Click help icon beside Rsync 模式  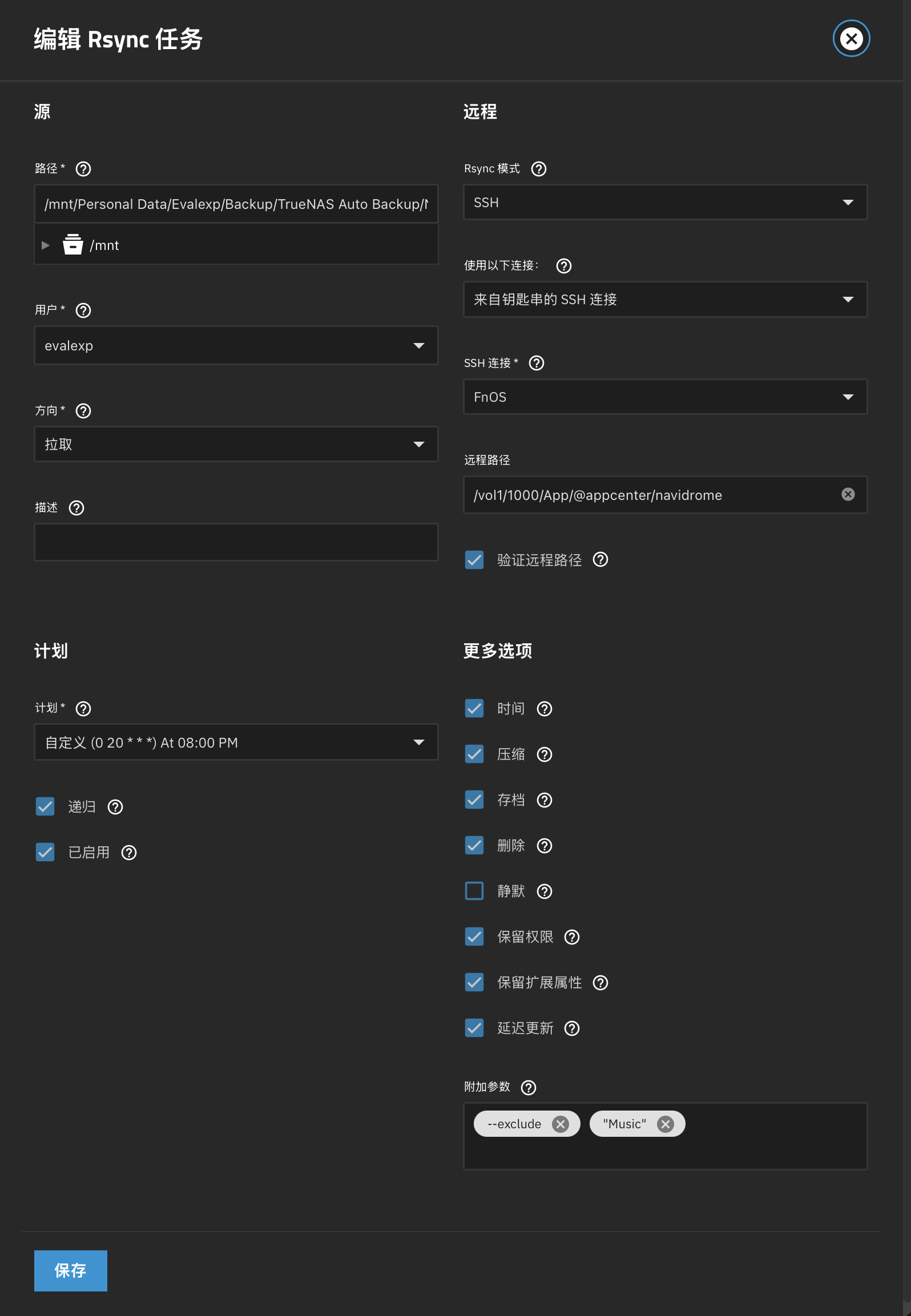pyautogui.click(x=538, y=169)
